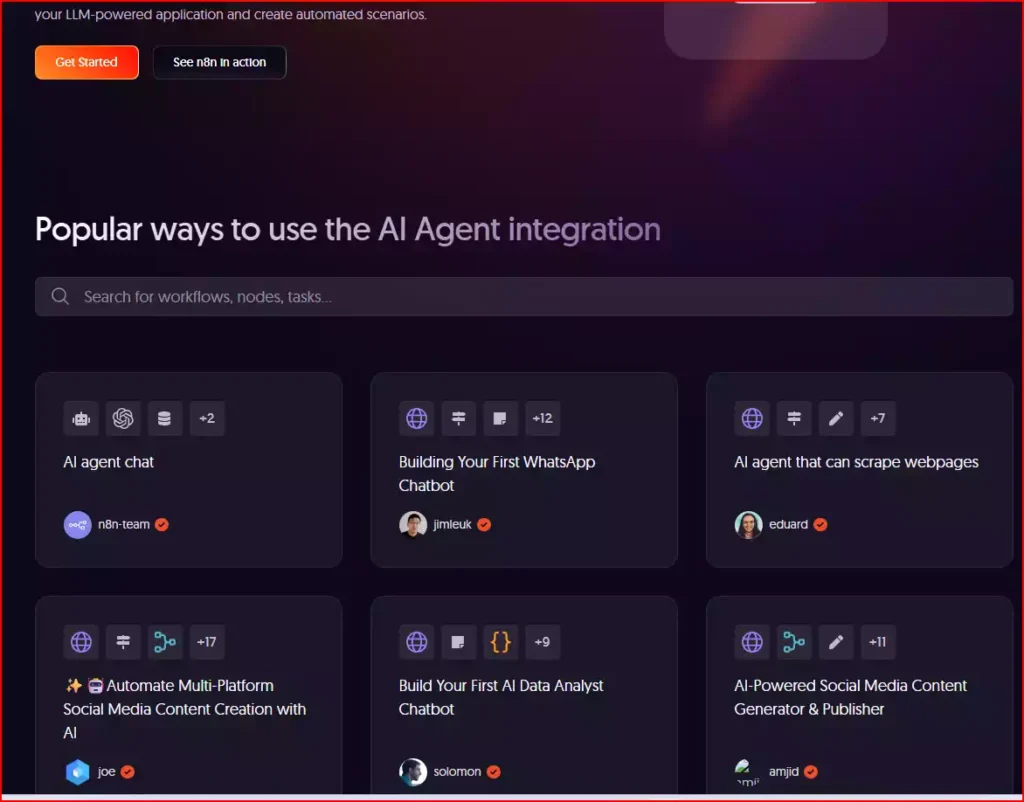
Task: Click the +7 badge on scrape webpages card
Action: point(878,418)
